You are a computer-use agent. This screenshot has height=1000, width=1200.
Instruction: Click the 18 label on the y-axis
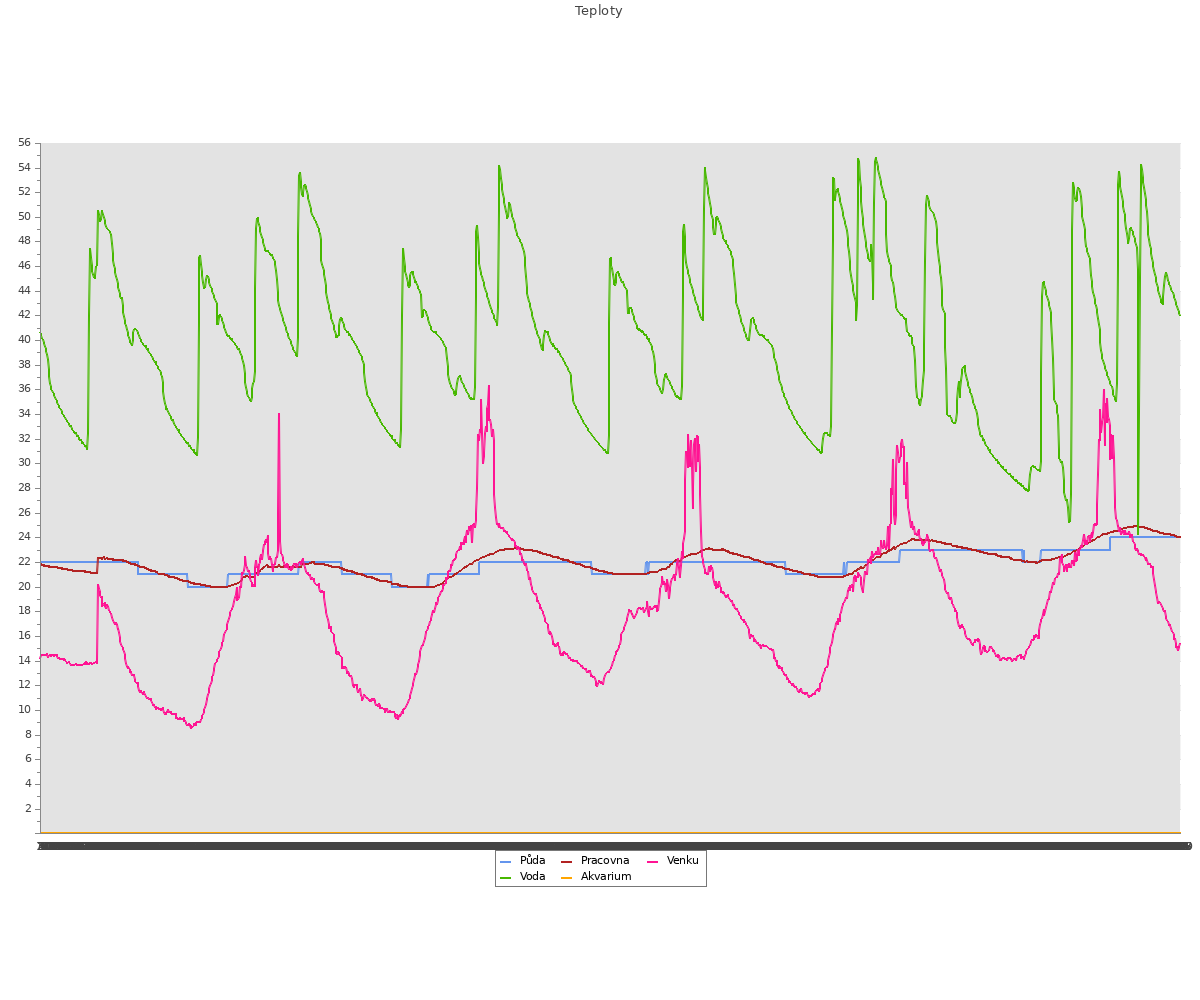point(24,611)
